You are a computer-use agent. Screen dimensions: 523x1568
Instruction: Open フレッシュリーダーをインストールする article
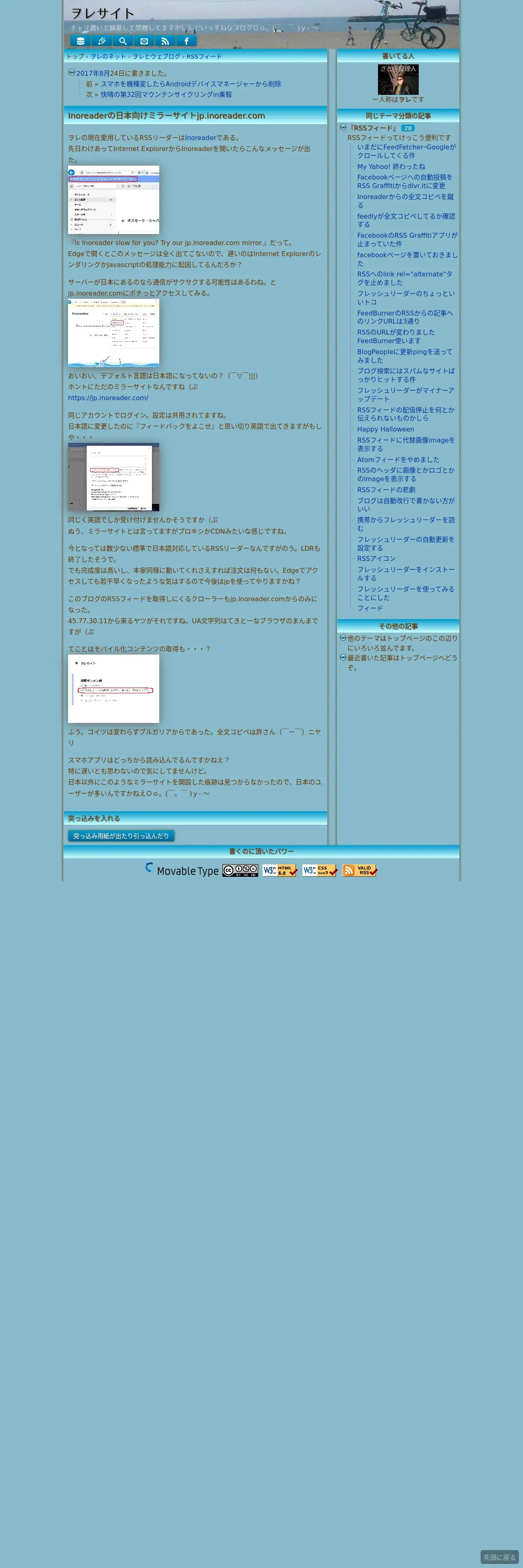point(406,574)
